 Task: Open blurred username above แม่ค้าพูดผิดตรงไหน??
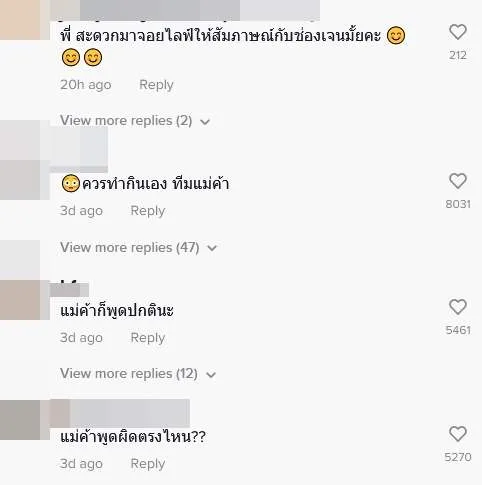click(120, 413)
